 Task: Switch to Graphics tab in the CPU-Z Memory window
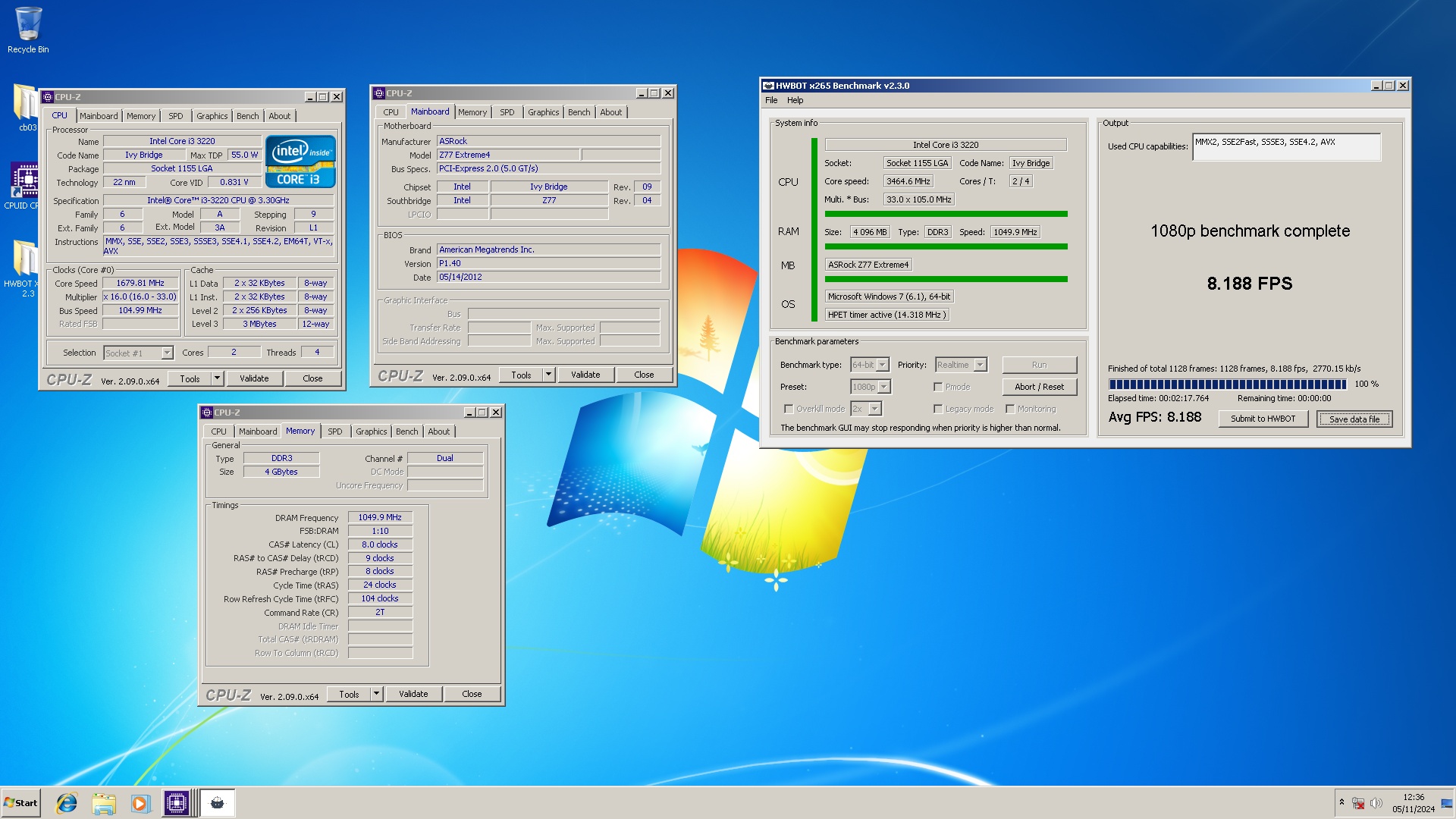point(372,431)
